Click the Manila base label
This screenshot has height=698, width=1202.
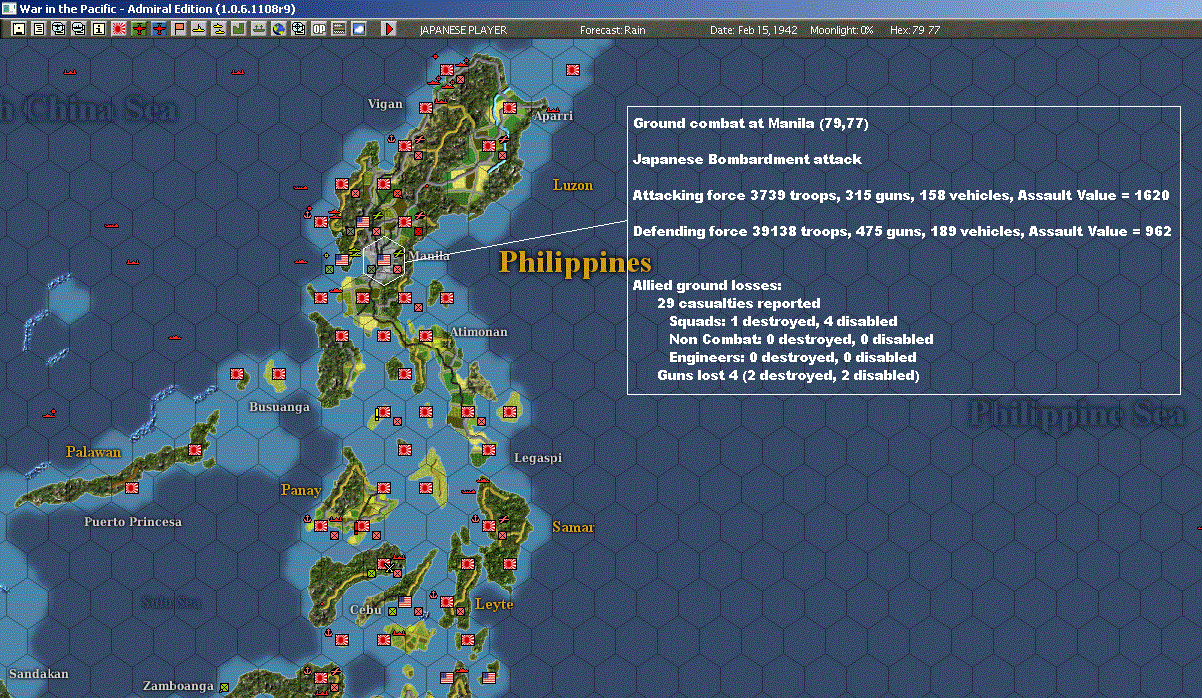point(430,256)
